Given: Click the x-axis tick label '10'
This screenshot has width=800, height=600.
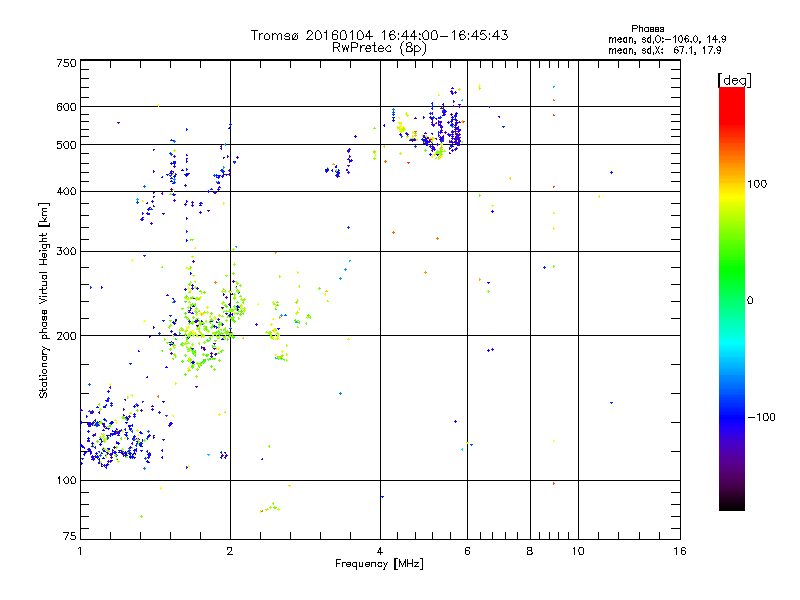Looking at the screenshot, I should (x=578, y=551).
